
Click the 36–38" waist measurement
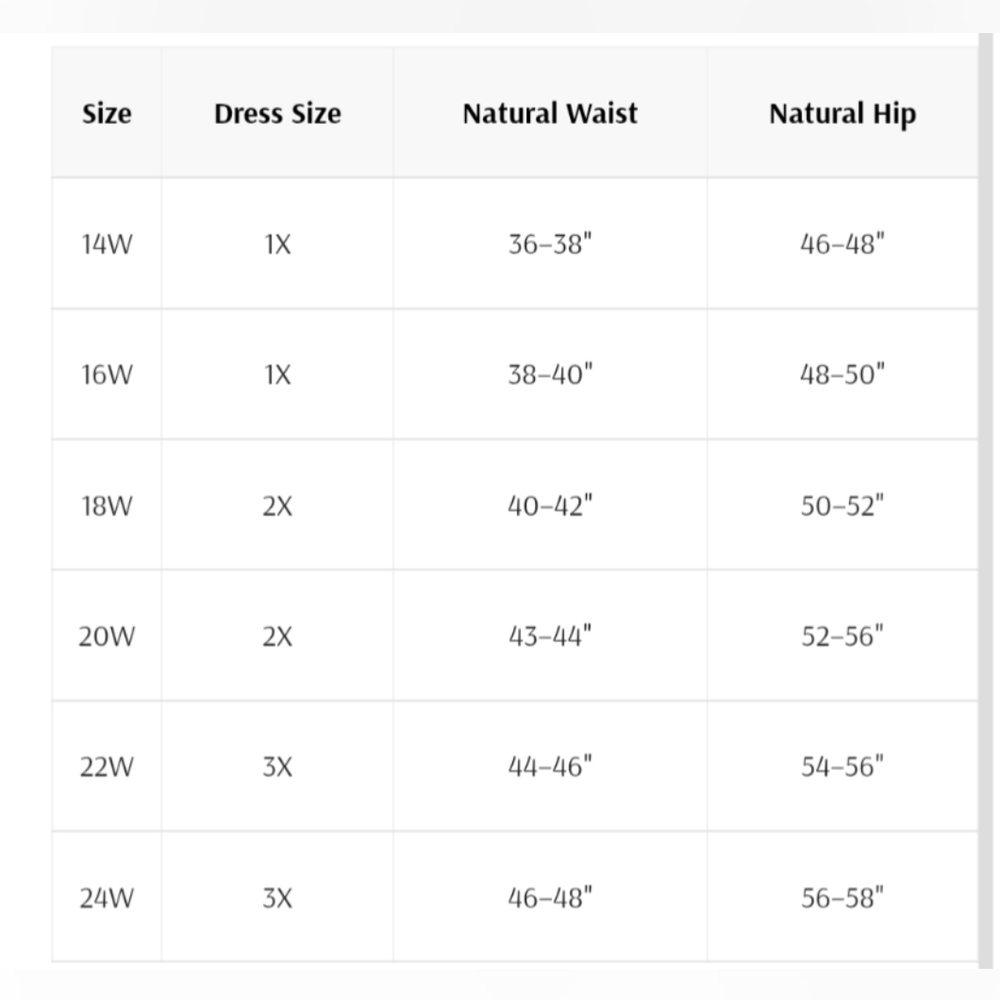pos(550,244)
